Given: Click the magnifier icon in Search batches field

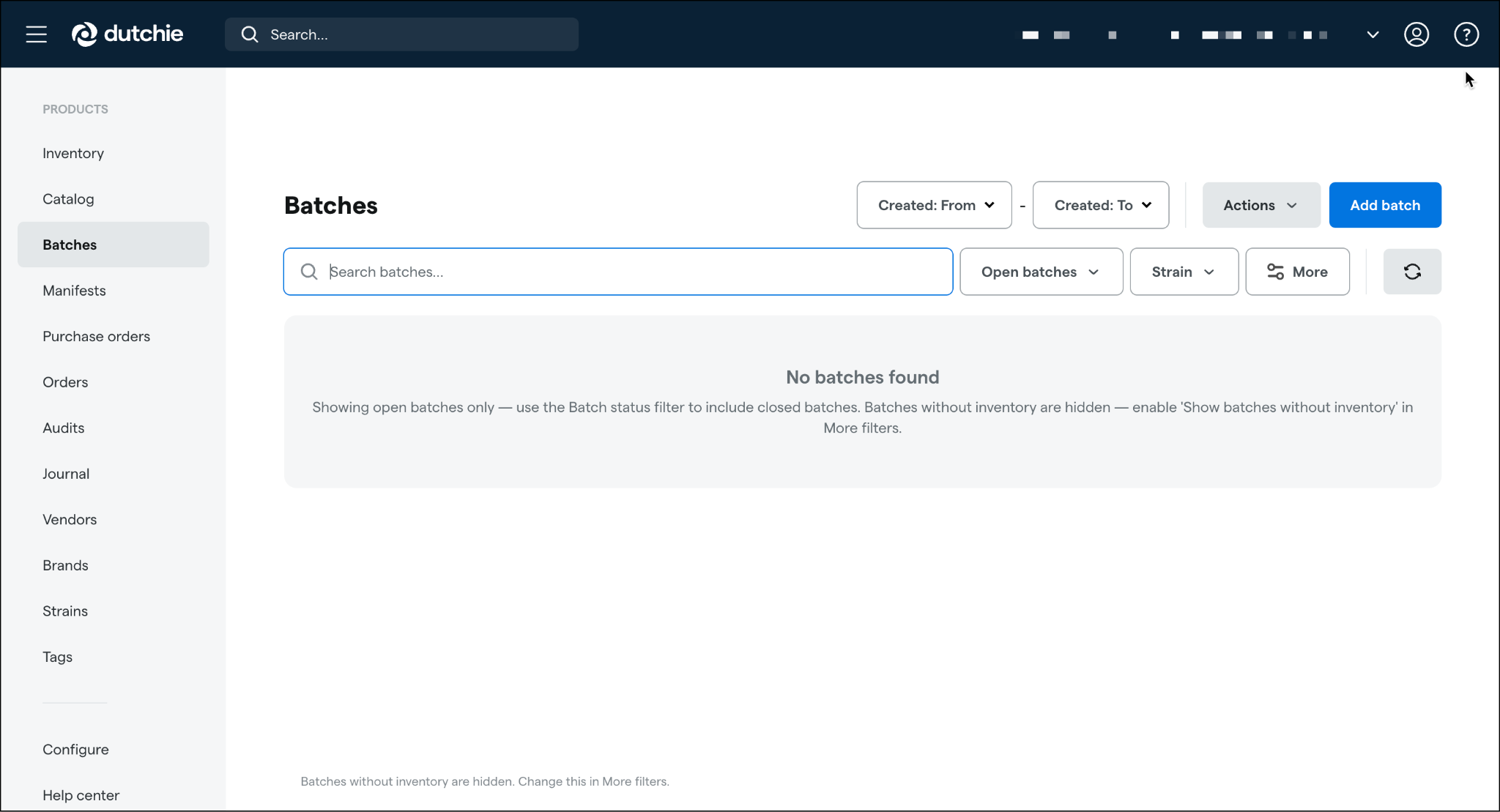Looking at the screenshot, I should tap(309, 272).
